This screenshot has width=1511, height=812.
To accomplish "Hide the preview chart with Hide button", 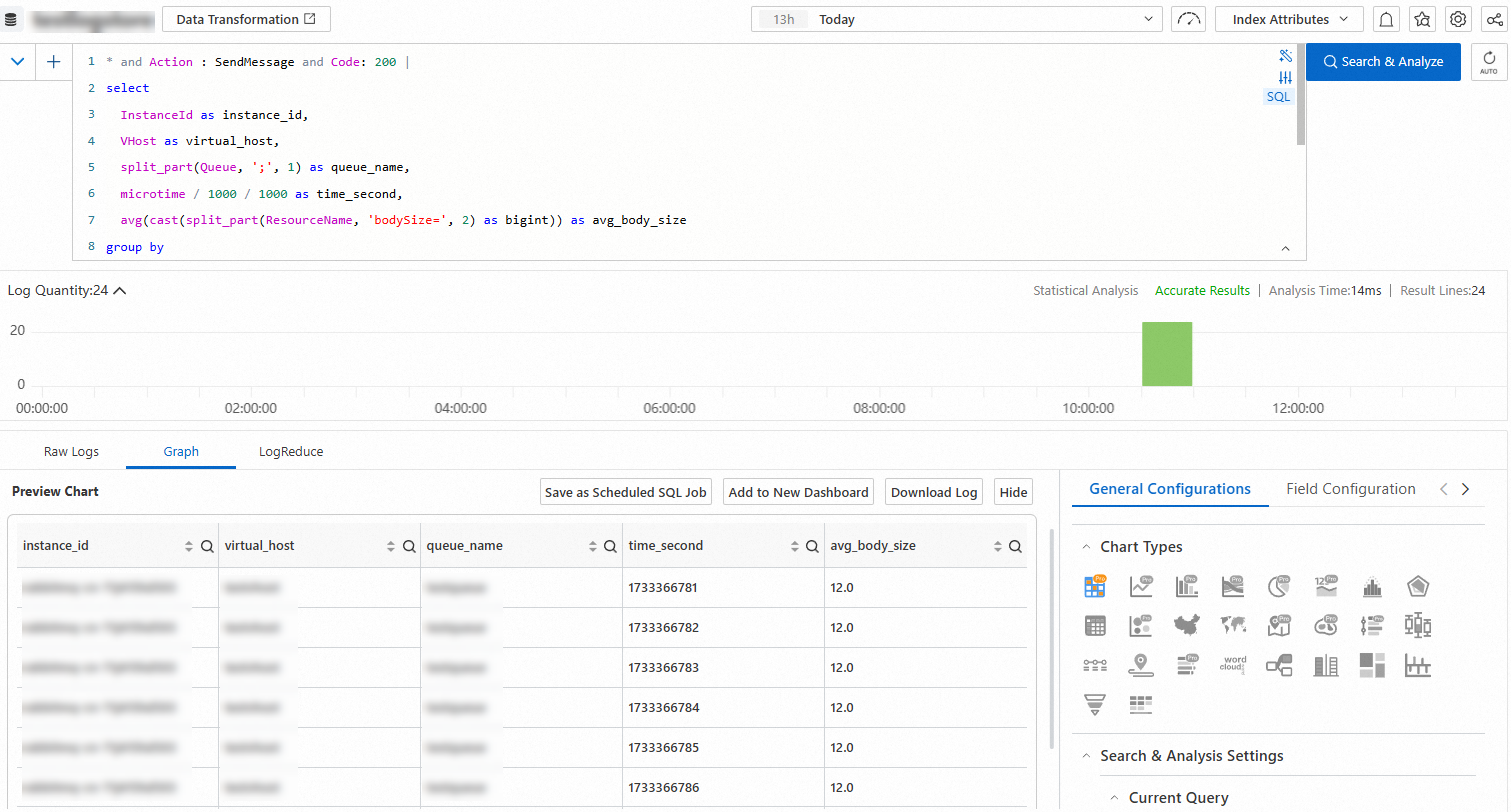I will [x=1013, y=492].
